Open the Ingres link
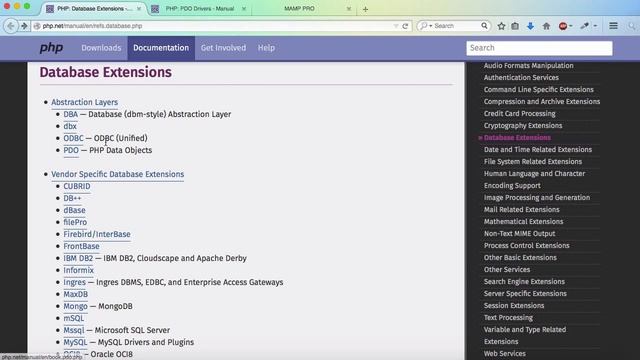 click(74, 282)
